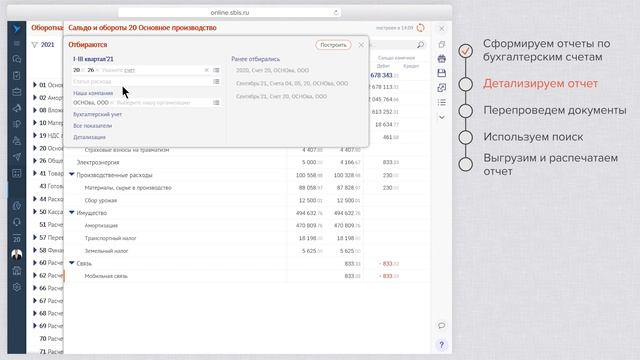Click the link export icon in right toolbar

(442, 88)
